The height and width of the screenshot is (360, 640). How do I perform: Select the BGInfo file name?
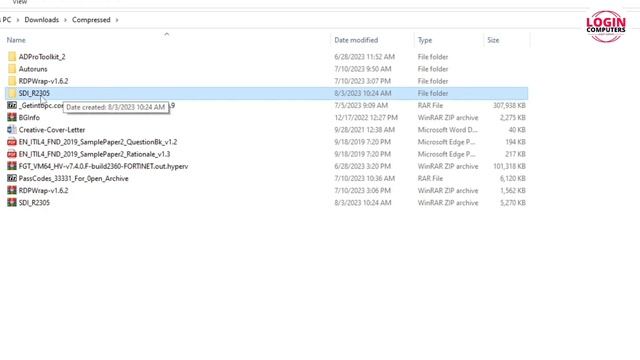[29, 118]
